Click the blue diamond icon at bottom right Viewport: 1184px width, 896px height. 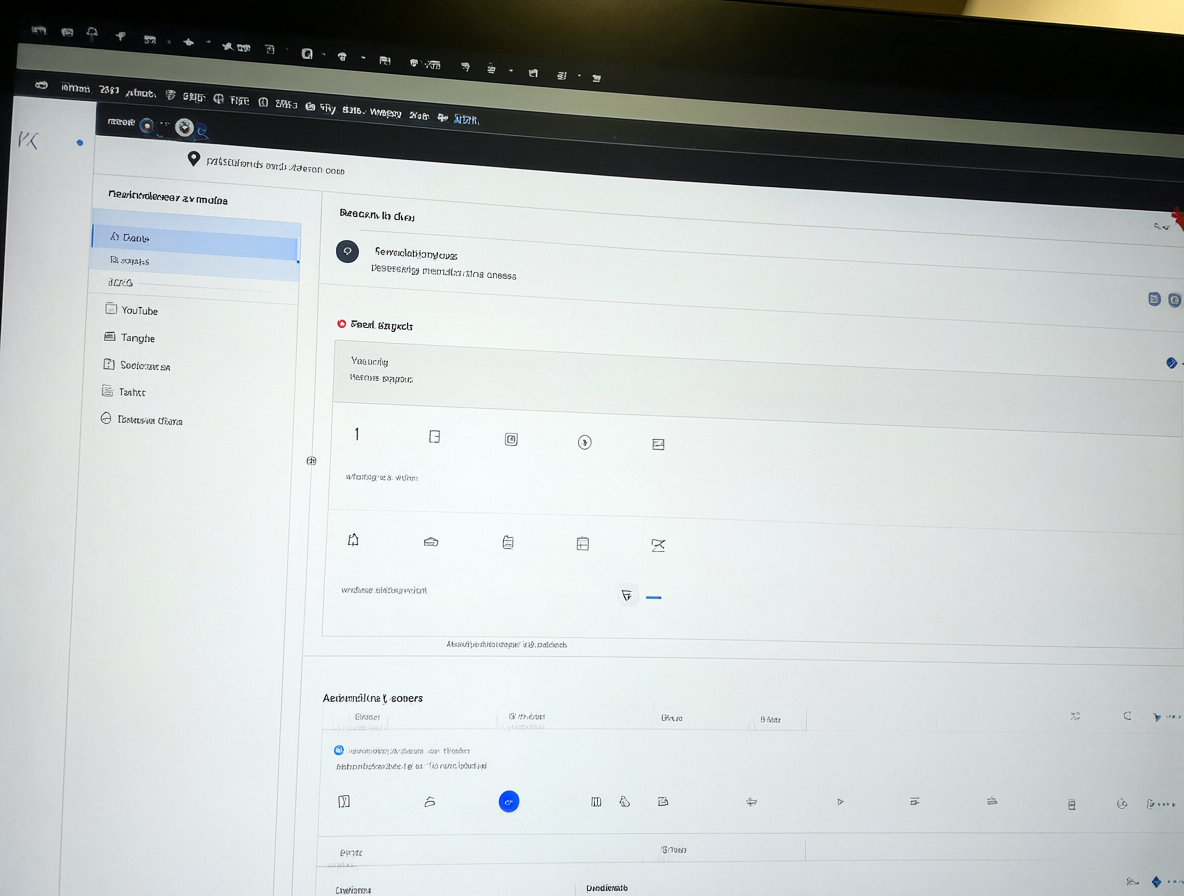click(1156, 882)
